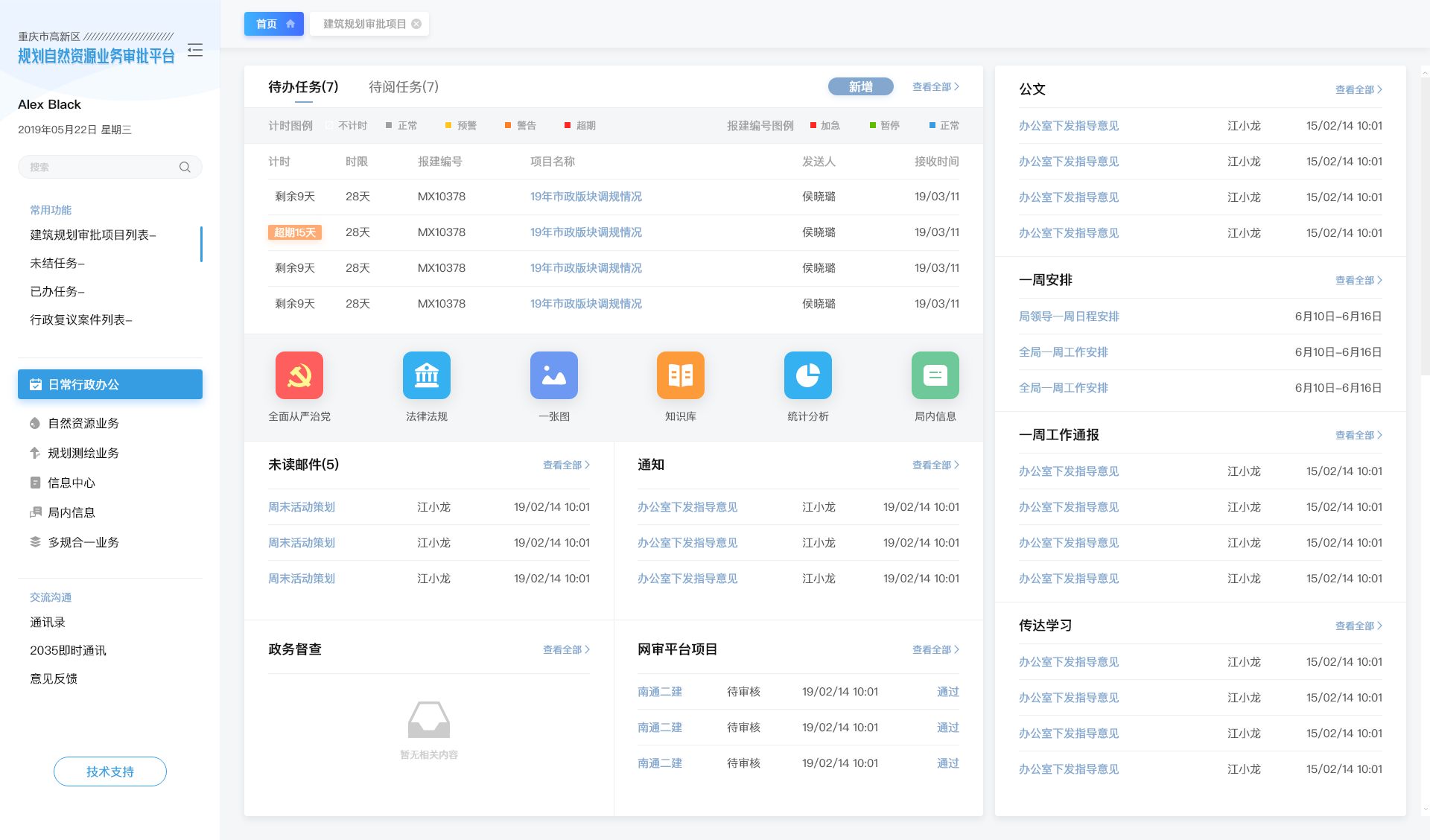Close the 建筑规划审批项目 tab
1430x840 pixels.
[x=416, y=24]
